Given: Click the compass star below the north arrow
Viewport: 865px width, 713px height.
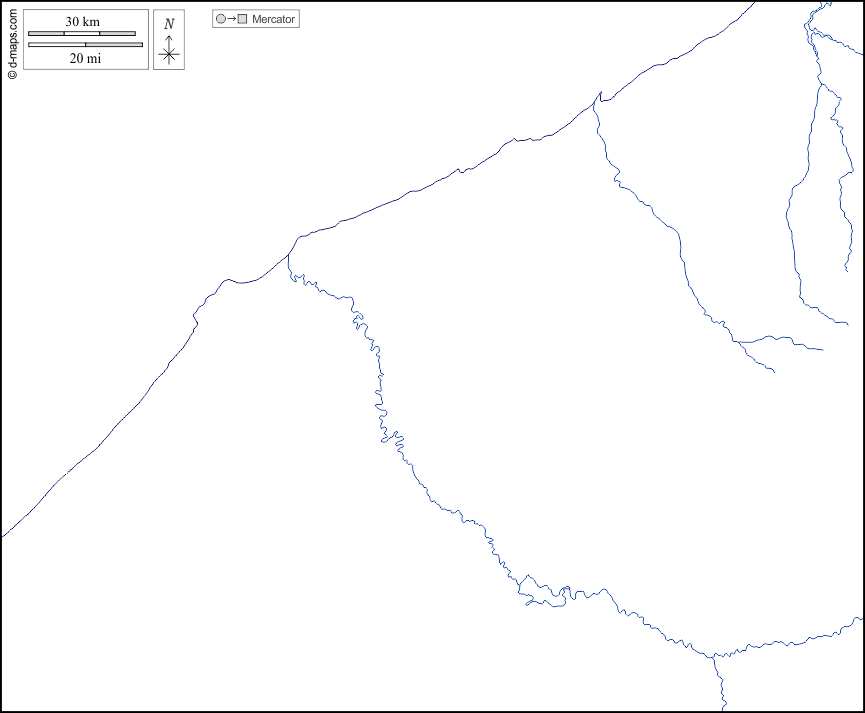Looking at the screenshot, I should point(169,55).
